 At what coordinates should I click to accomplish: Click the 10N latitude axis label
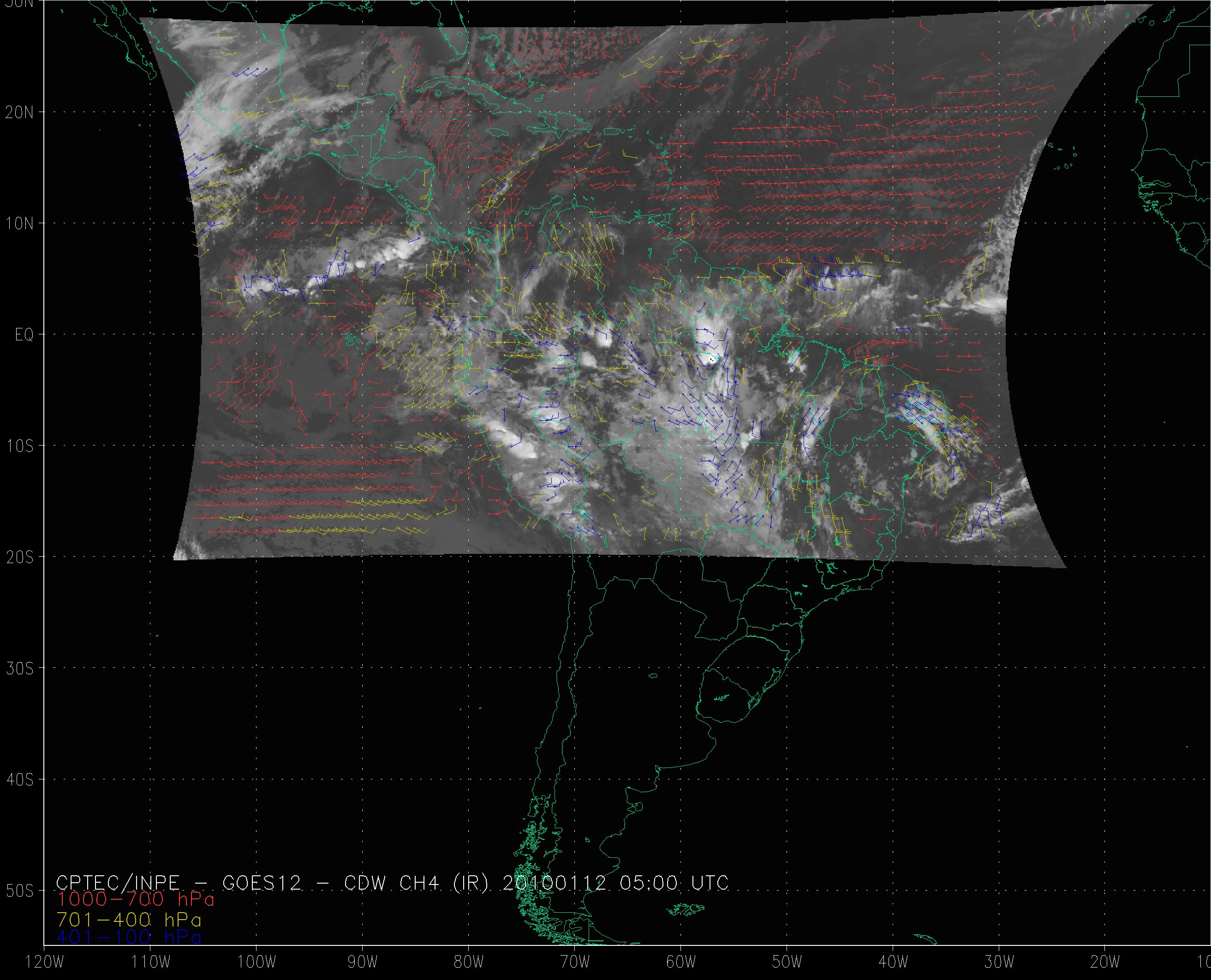point(20,224)
